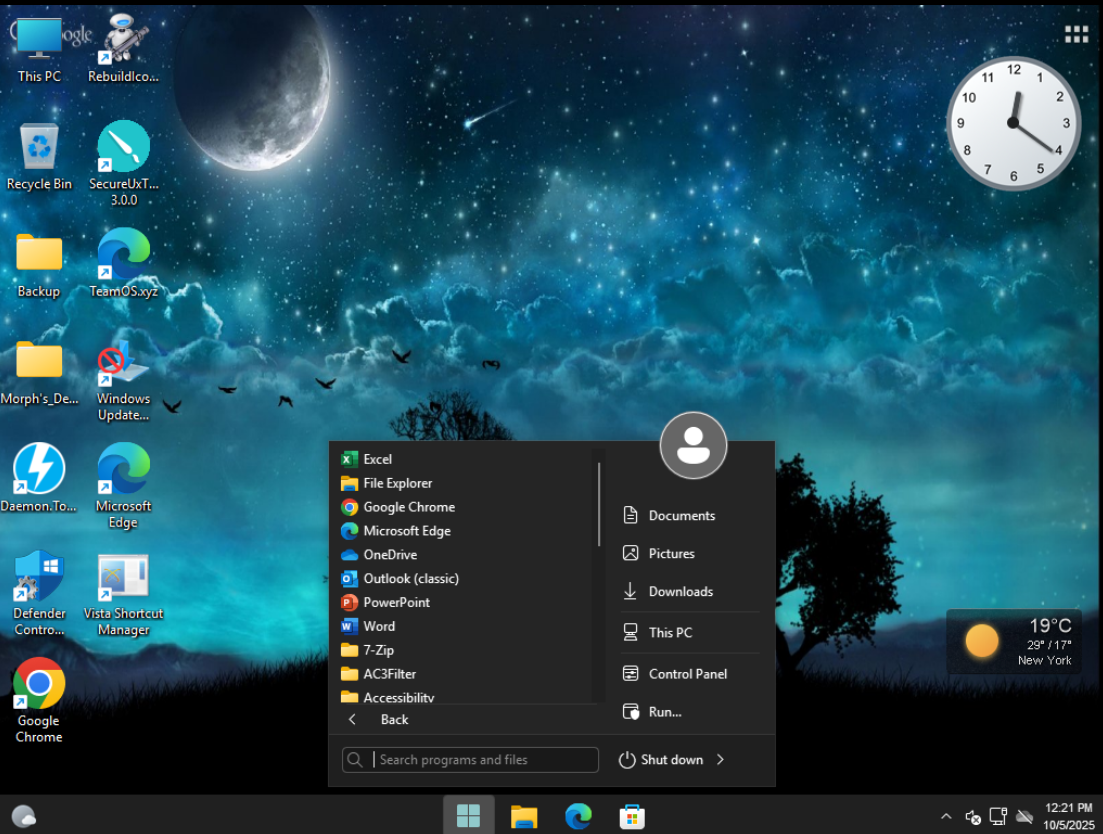Image resolution: width=1103 pixels, height=834 pixels.
Task: Expand the 7-Zip folder in programs
Action: (378, 650)
